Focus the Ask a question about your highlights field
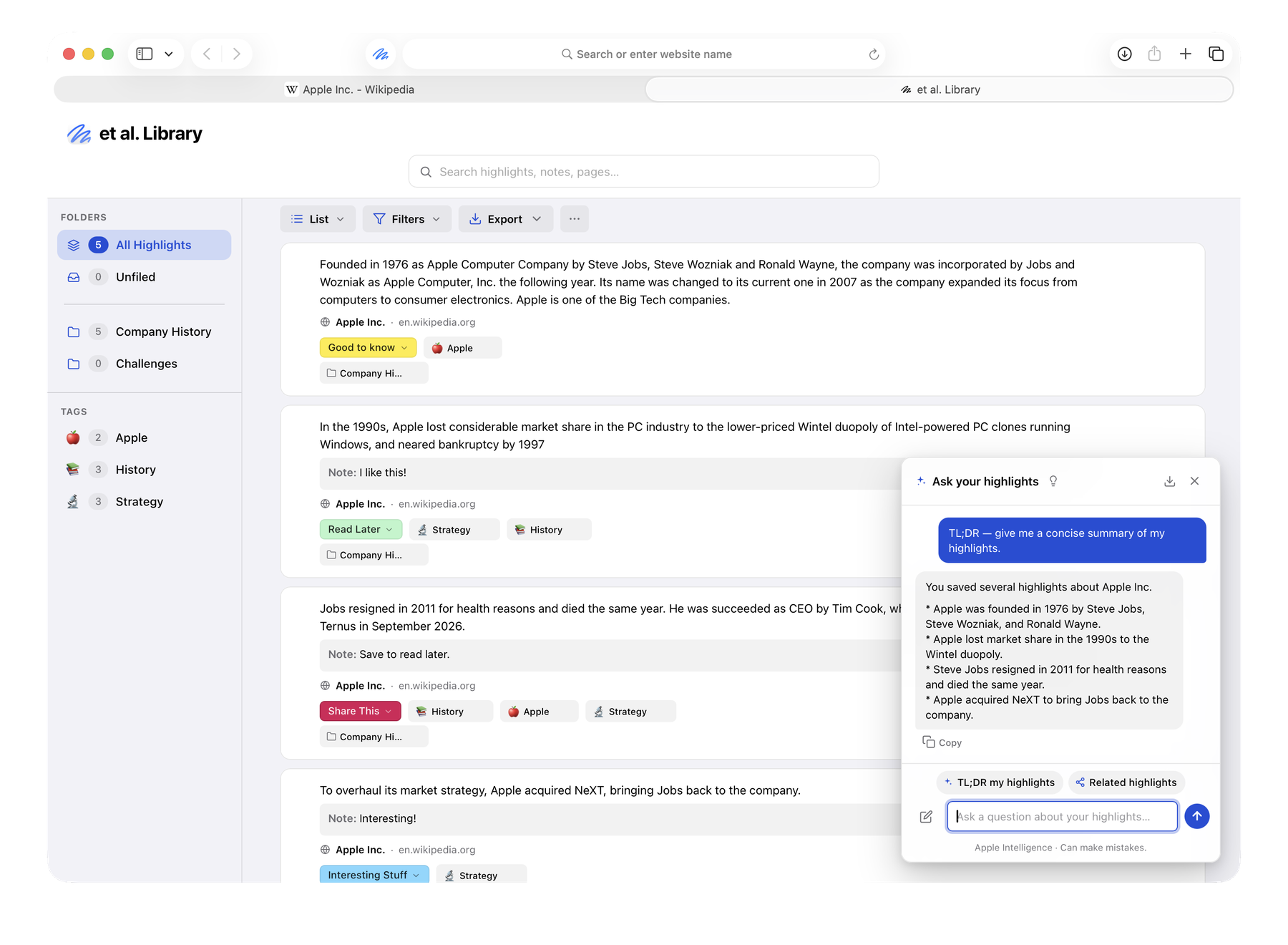1288x945 pixels. coord(1062,817)
